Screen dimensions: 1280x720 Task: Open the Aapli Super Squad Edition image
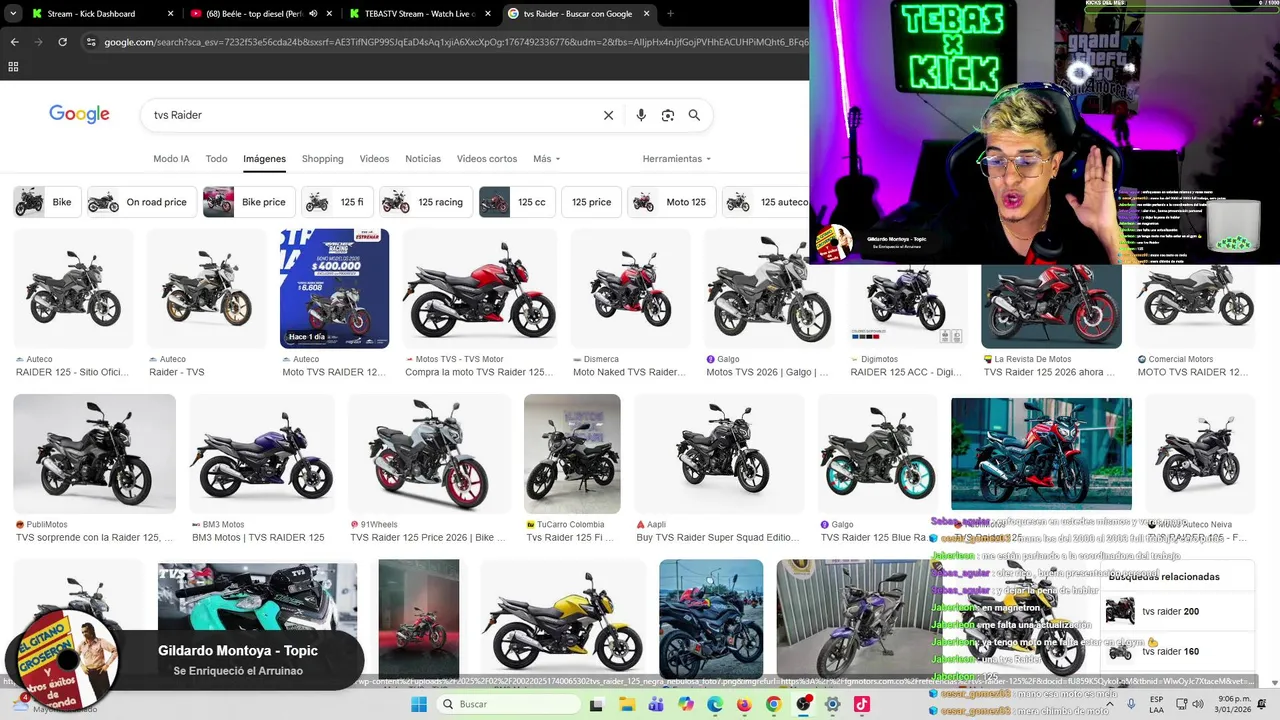[719, 454]
